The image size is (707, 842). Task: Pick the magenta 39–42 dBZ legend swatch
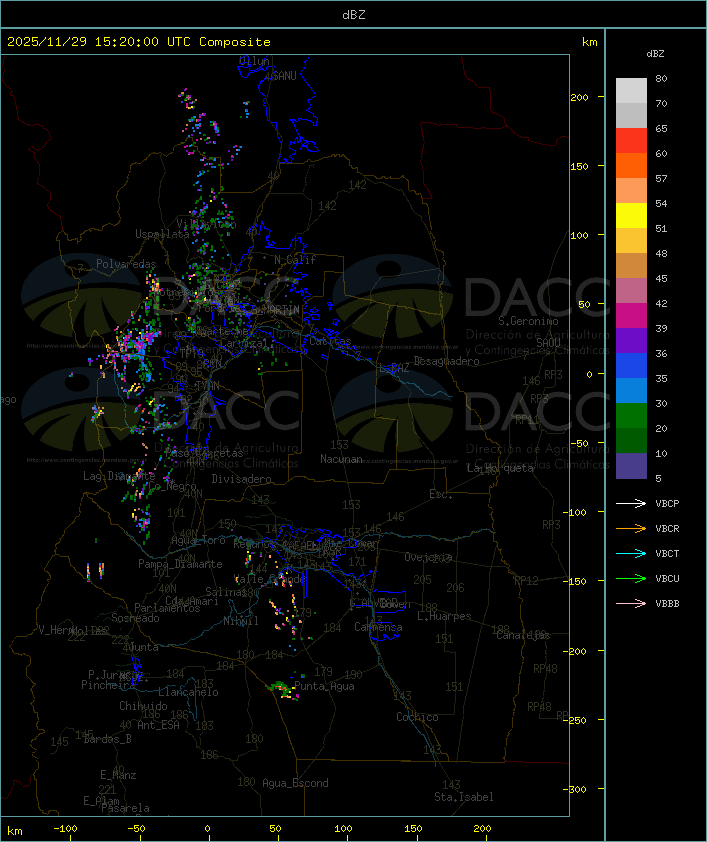click(631, 316)
